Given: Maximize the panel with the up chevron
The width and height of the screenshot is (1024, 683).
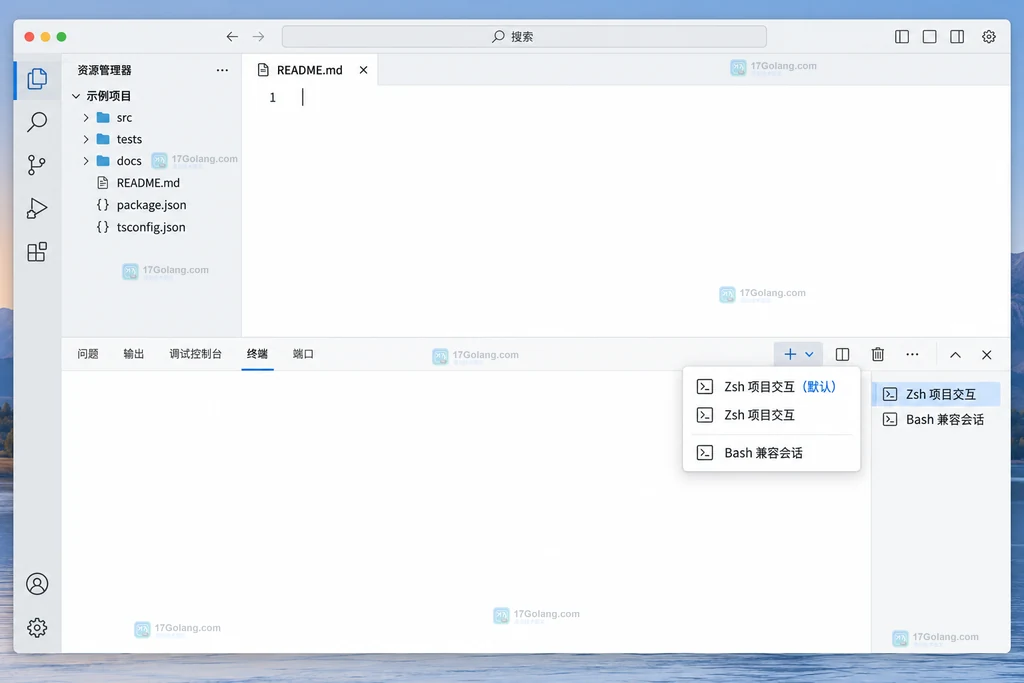Looking at the screenshot, I should pyautogui.click(x=955, y=355).
